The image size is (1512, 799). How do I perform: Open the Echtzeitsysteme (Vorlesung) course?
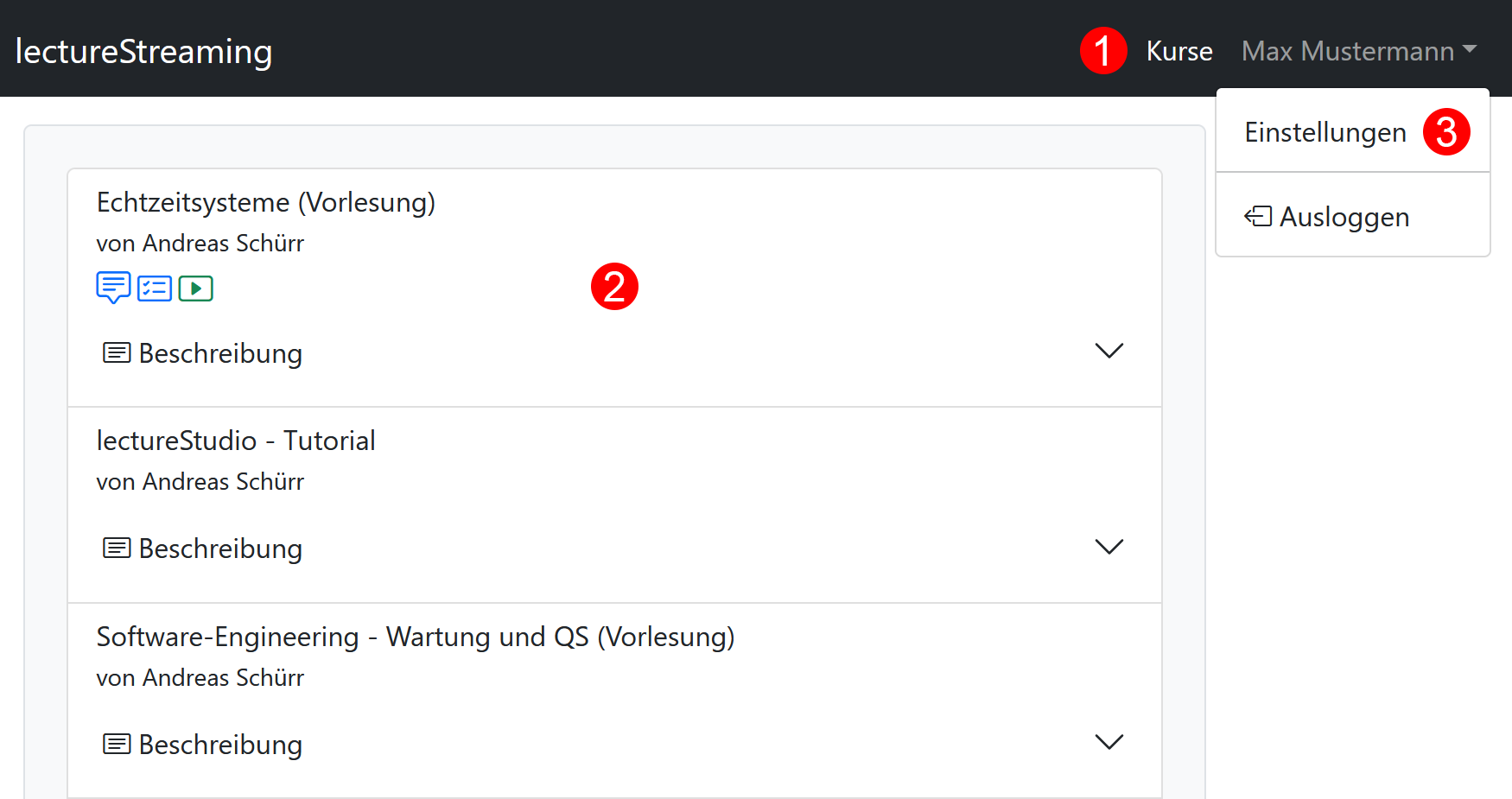click(x=266, y=202)
